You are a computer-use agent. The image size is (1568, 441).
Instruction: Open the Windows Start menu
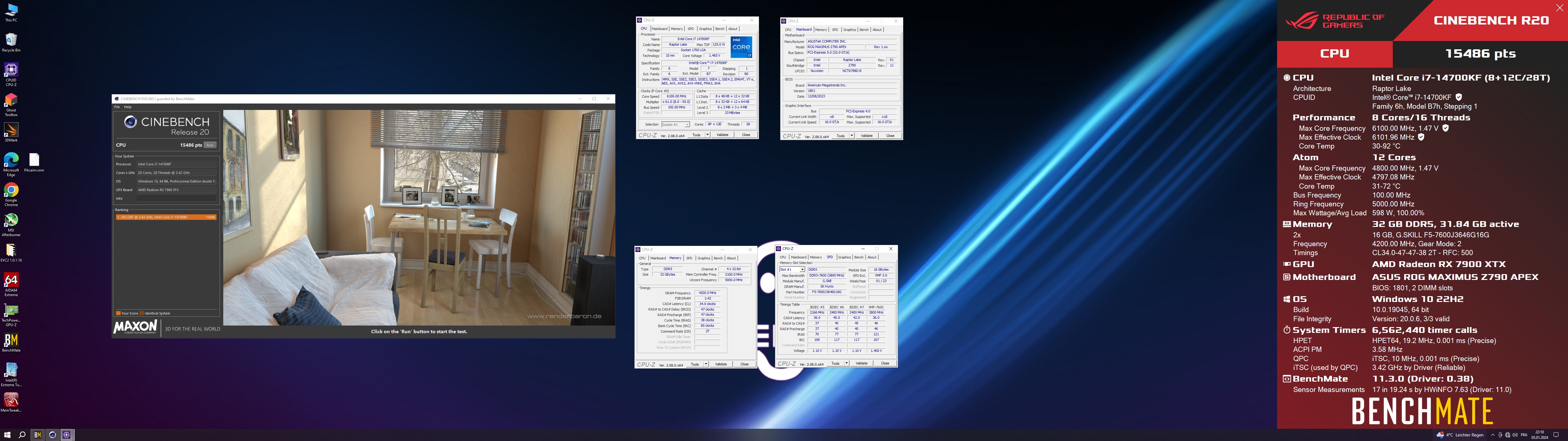click(x=7, y=435)
